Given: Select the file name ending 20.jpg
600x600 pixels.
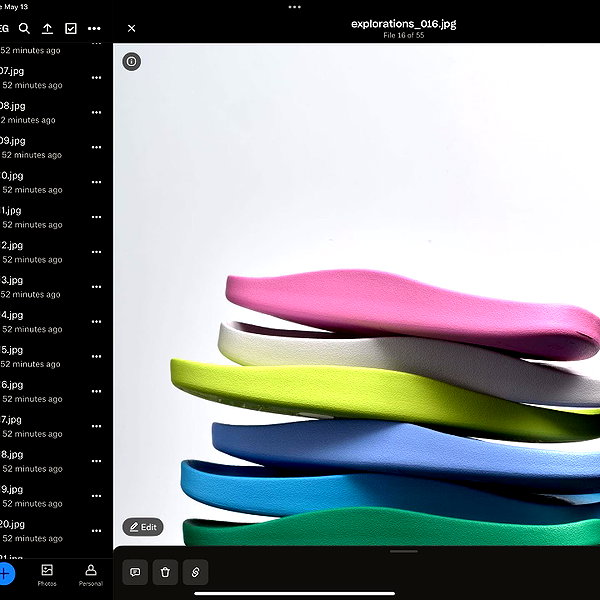Looking at the screenshot, I should click(12, 524).
